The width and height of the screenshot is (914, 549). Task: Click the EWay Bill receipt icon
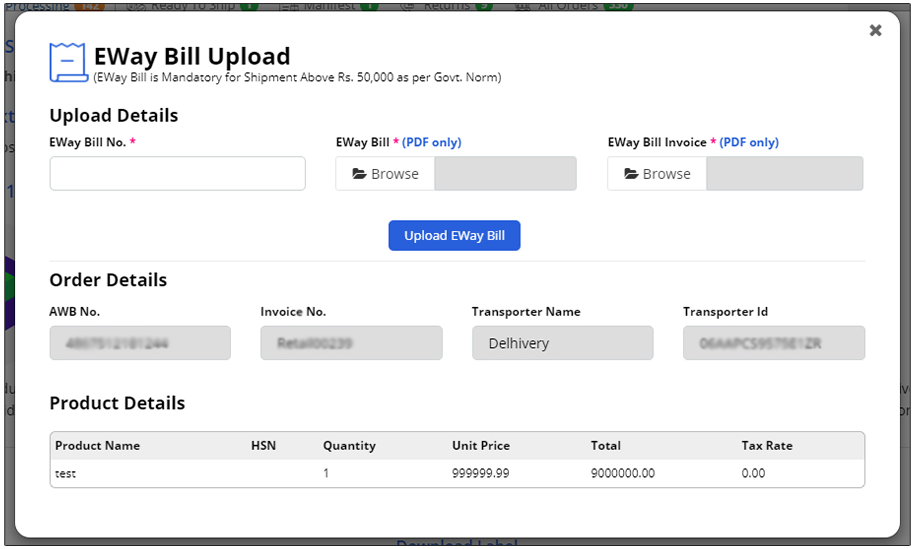69,62
